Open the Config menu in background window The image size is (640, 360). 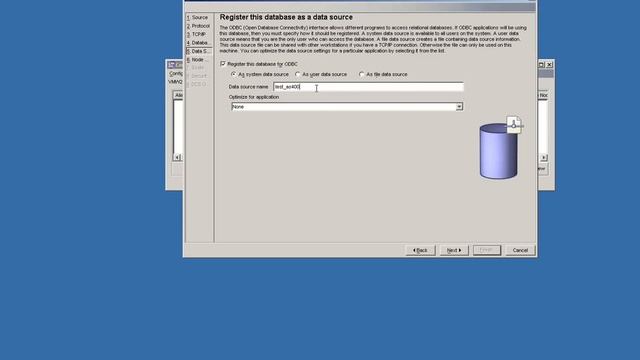point(176,73)
